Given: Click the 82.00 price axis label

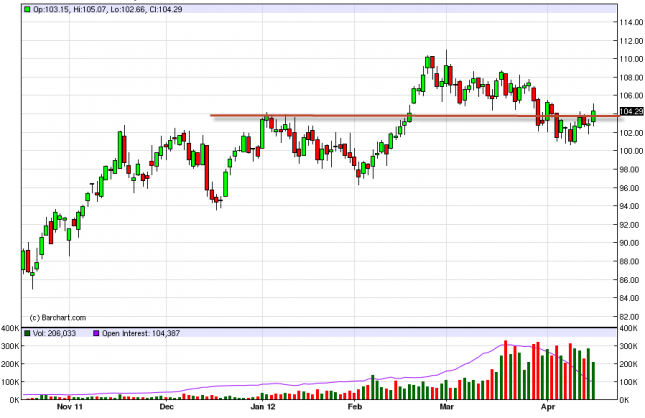Looking at the screenshot, I should [x=631, y=316].
